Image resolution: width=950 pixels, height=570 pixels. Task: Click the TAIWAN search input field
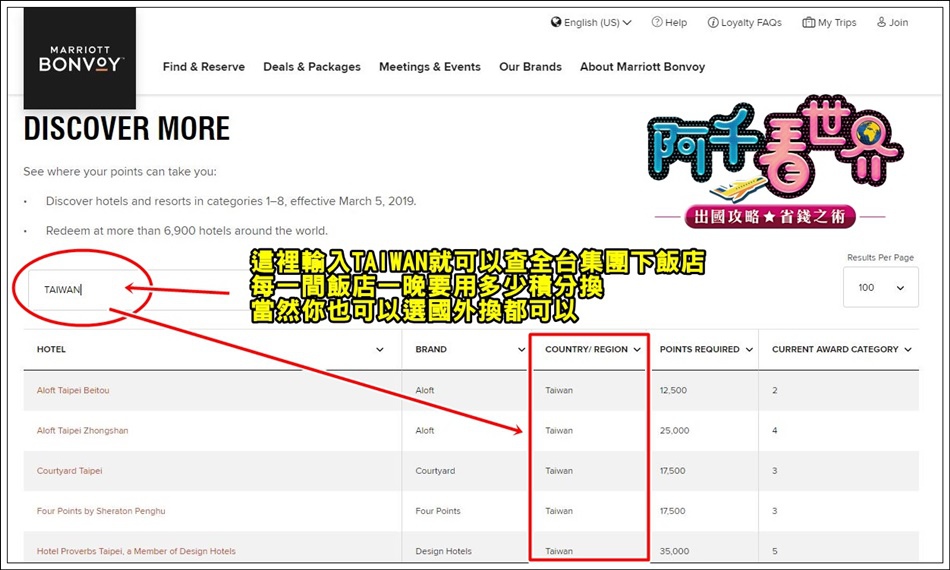pyautogui.click(x=139, y=290)
